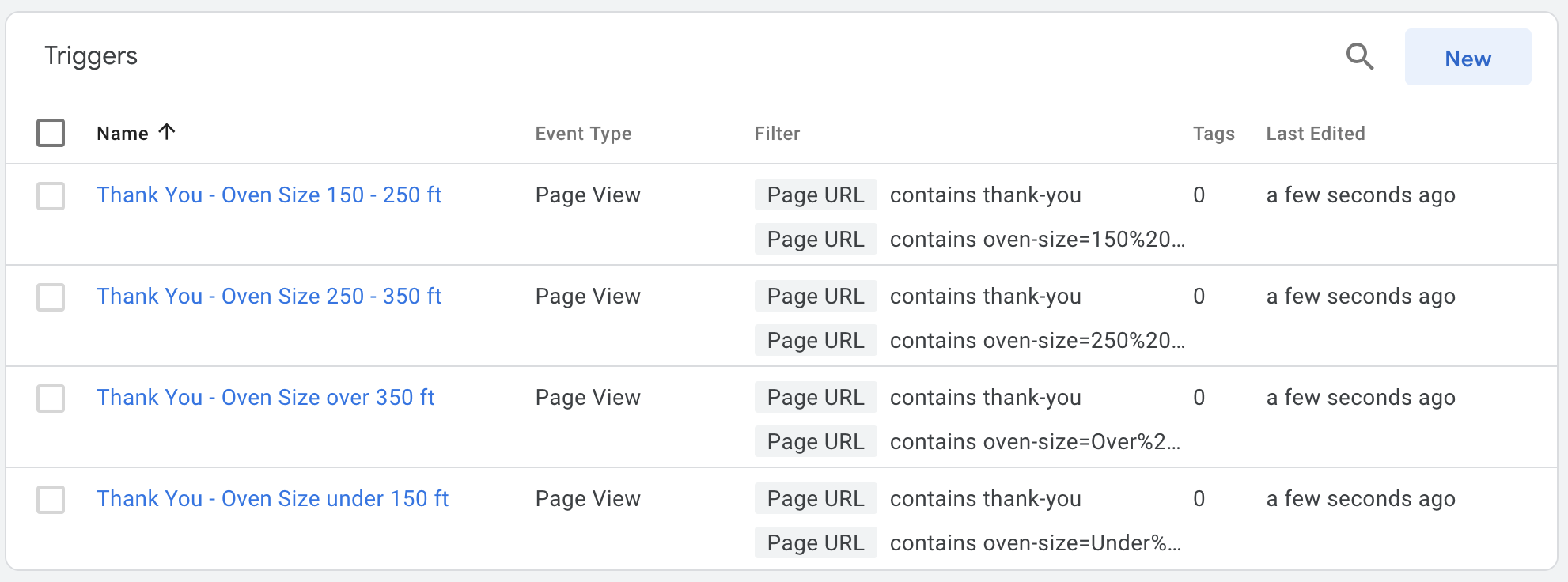
Task: Select the Oven Size over 350 ft checkbox
Action: tap(51, 399)
